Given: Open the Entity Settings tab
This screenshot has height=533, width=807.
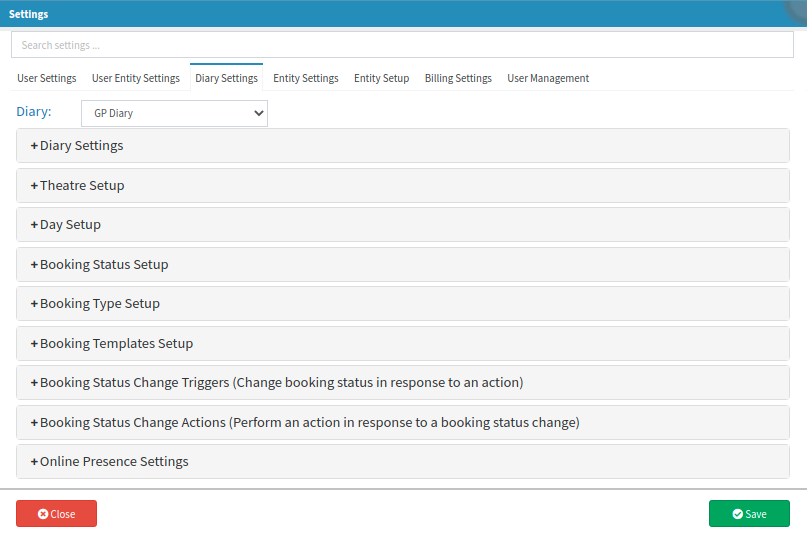Looking at the screenshot, I should pyautogui.click(x=306, y=78).
